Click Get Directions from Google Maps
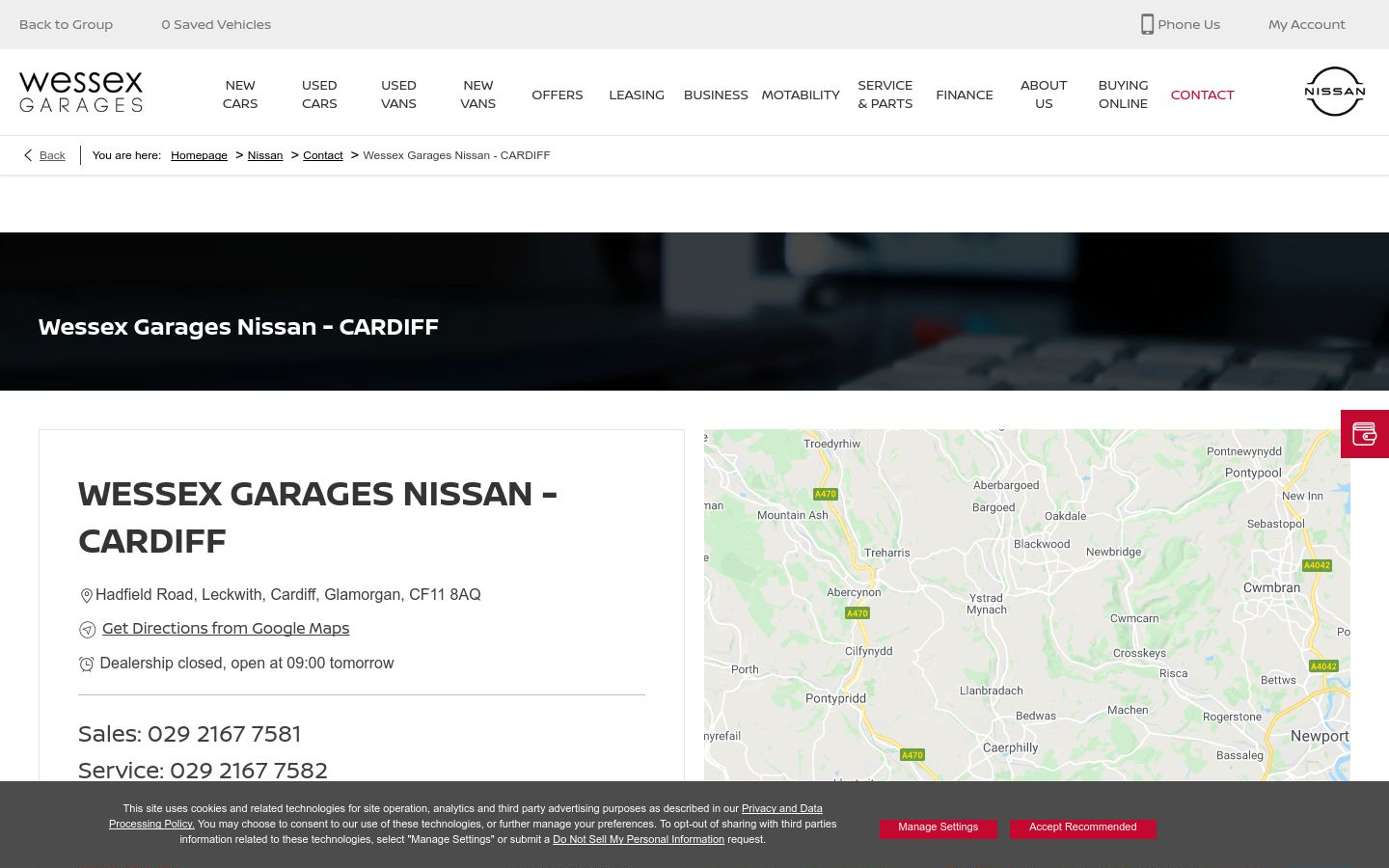 pyautogui.click(x=226, y=628)
